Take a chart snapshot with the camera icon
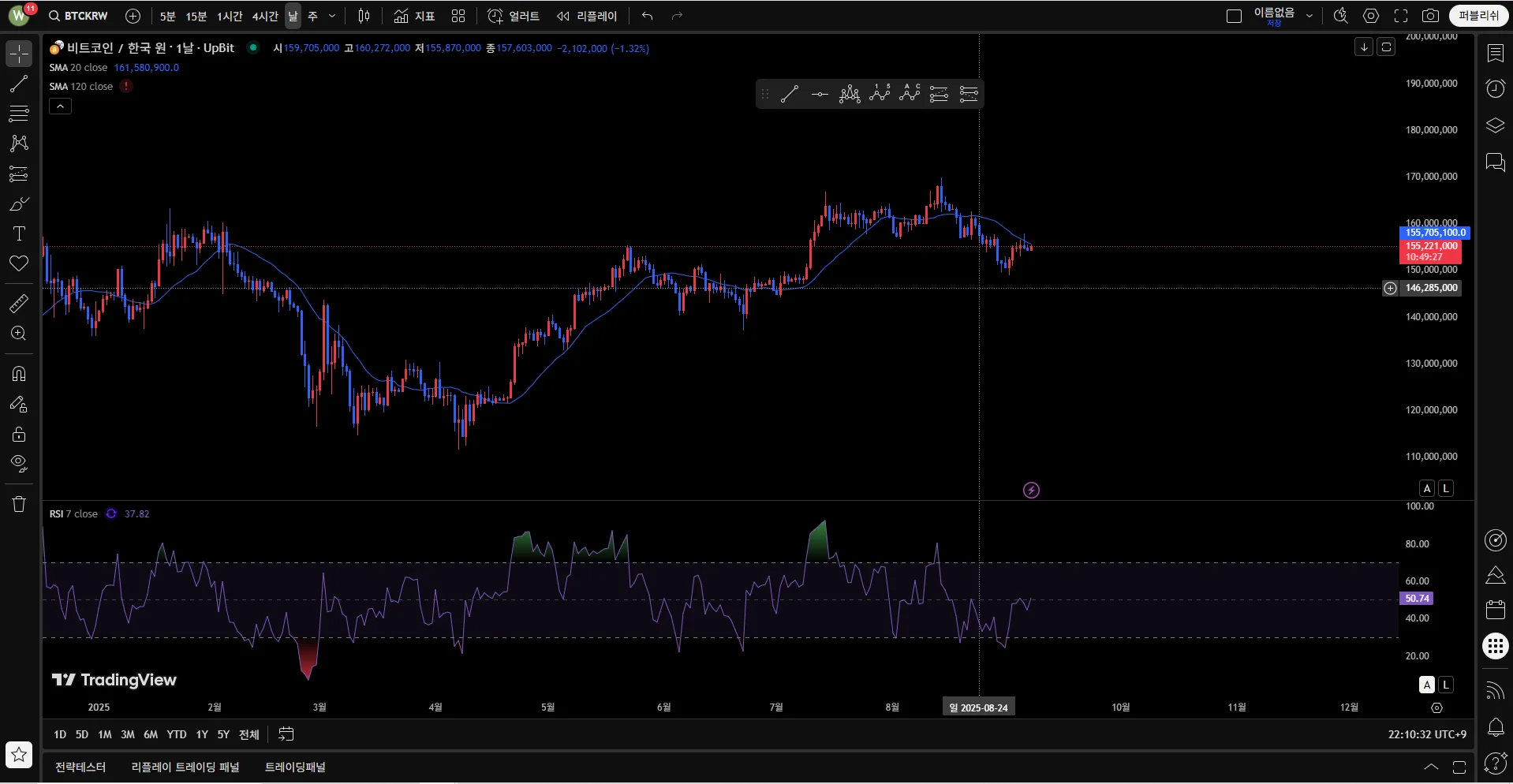This screenshot has width=1513, height=784. coord(1430,16)
